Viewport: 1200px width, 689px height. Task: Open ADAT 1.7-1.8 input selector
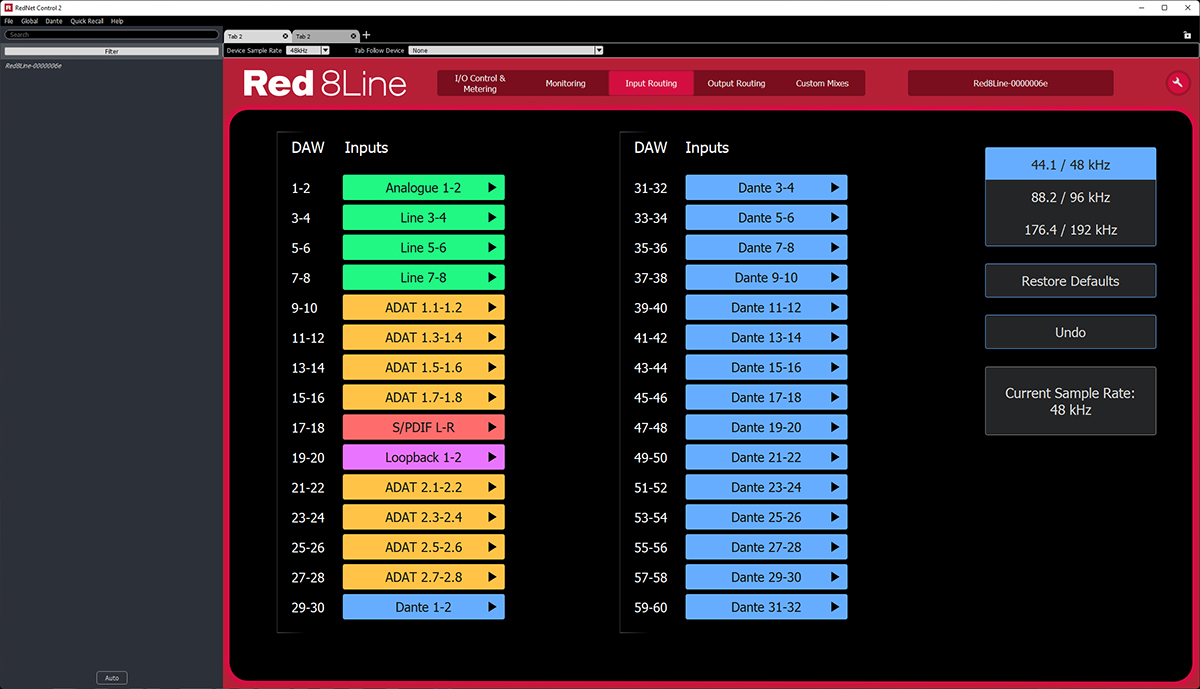423,398
